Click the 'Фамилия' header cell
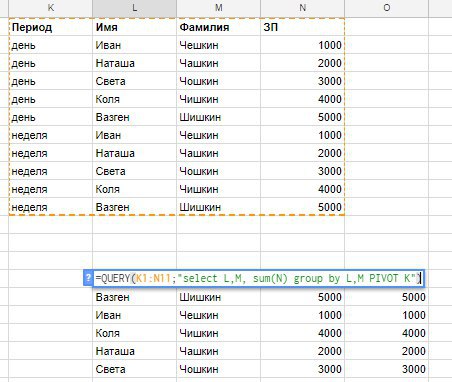The width and height of the screenshot is (452, 382). 219,27
